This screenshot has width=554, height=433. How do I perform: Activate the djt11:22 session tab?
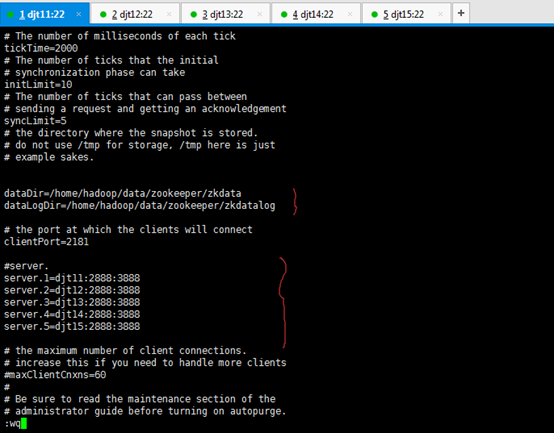45,14
